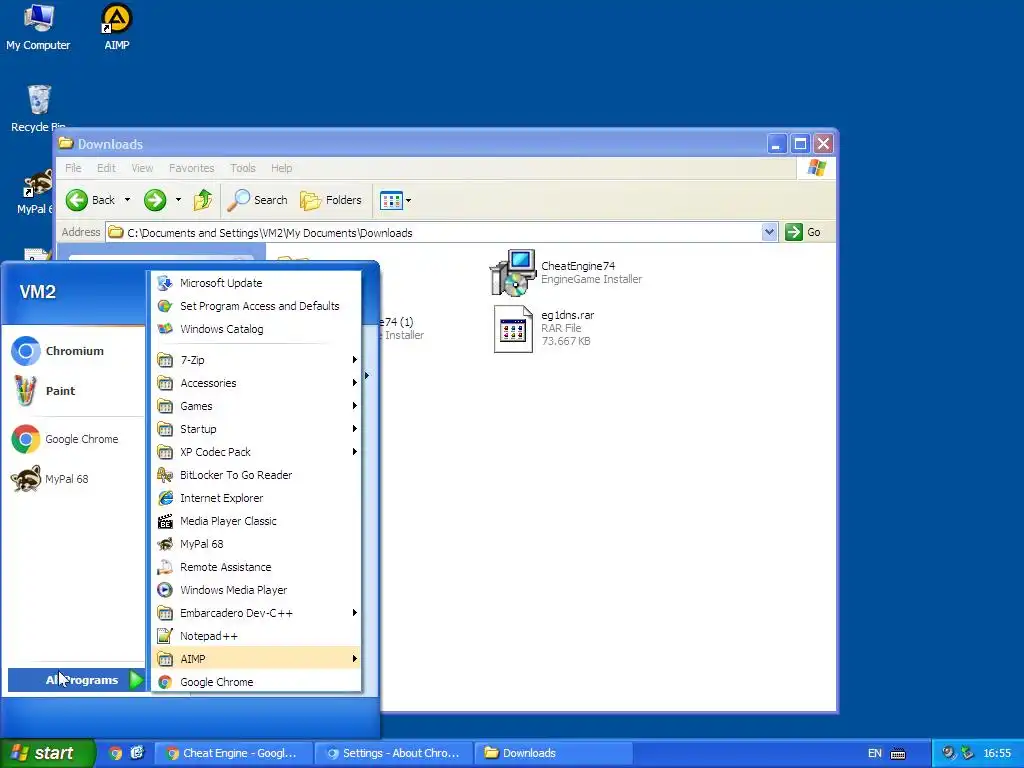Click the address bar path field
Image resolution: width=1024 pixels, height=768 pixels.
tap(434, 232)
